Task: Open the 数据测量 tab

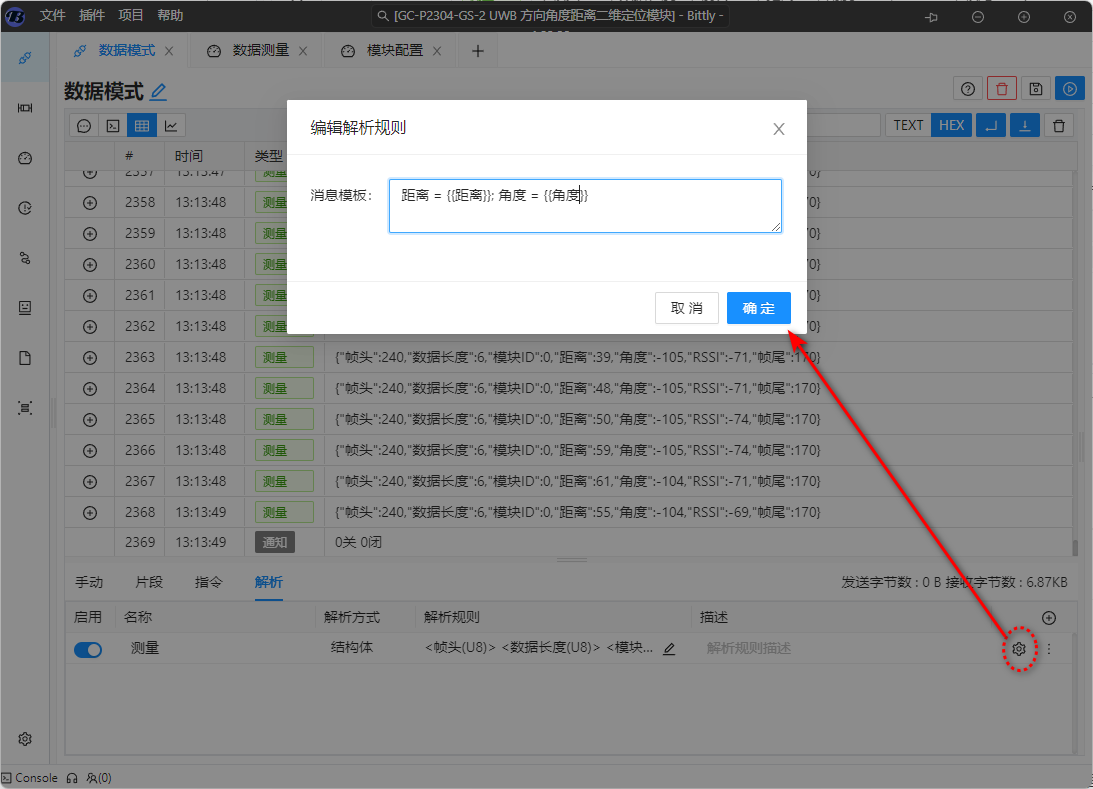Action: click(x=260, y=51)
